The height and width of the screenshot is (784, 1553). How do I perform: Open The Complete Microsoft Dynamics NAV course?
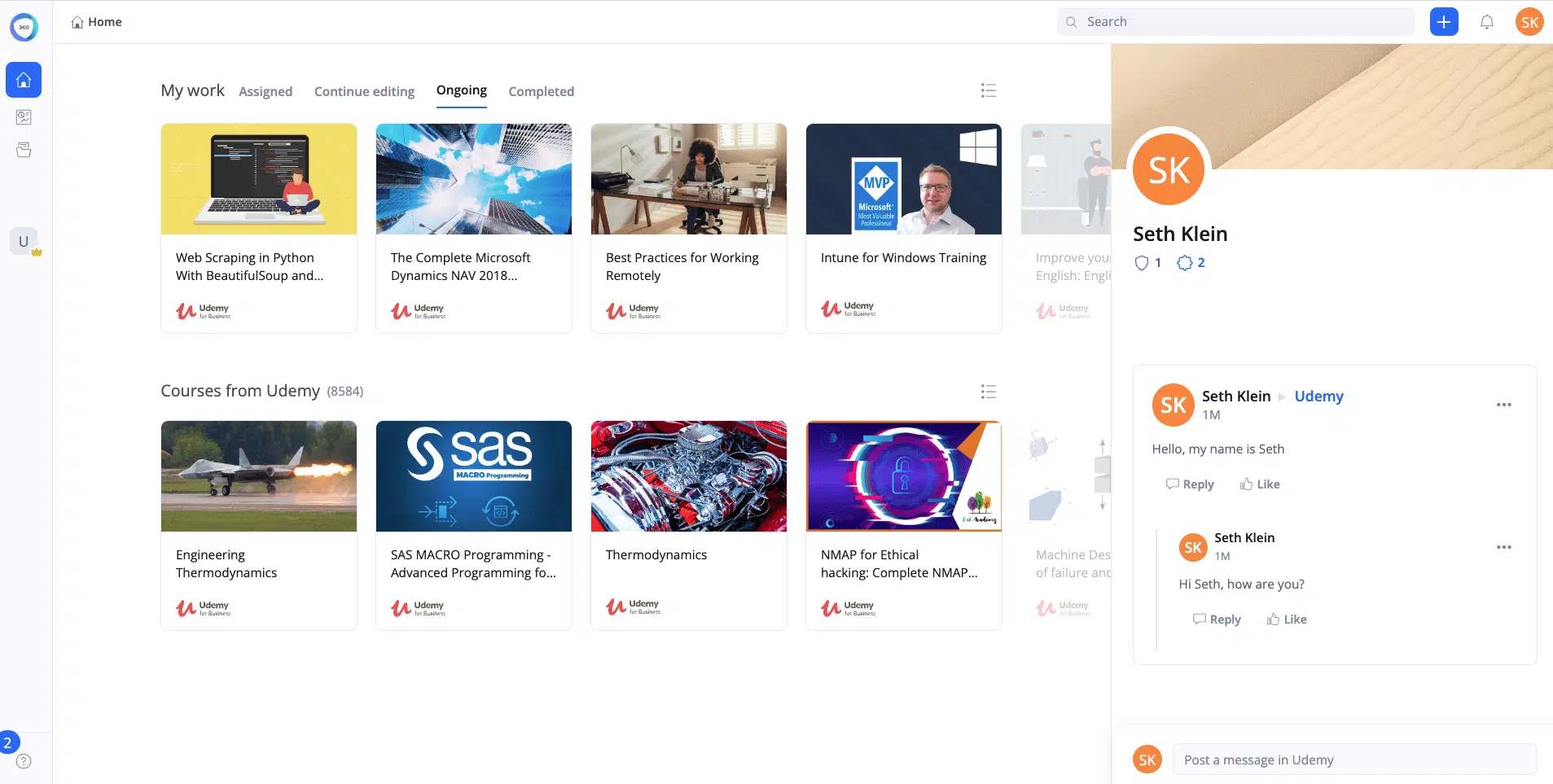pos(474,228)
